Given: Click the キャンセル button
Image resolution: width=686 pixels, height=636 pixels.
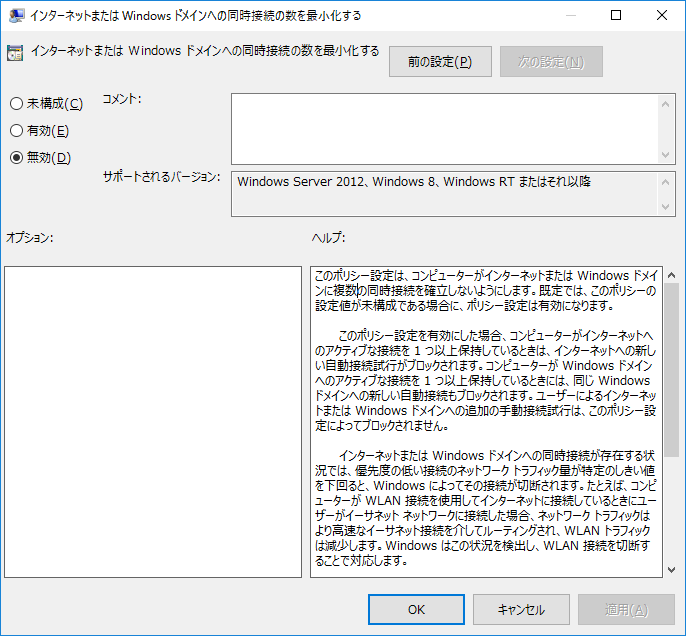Looking at the screenshot, I should [x=521, y=609].
